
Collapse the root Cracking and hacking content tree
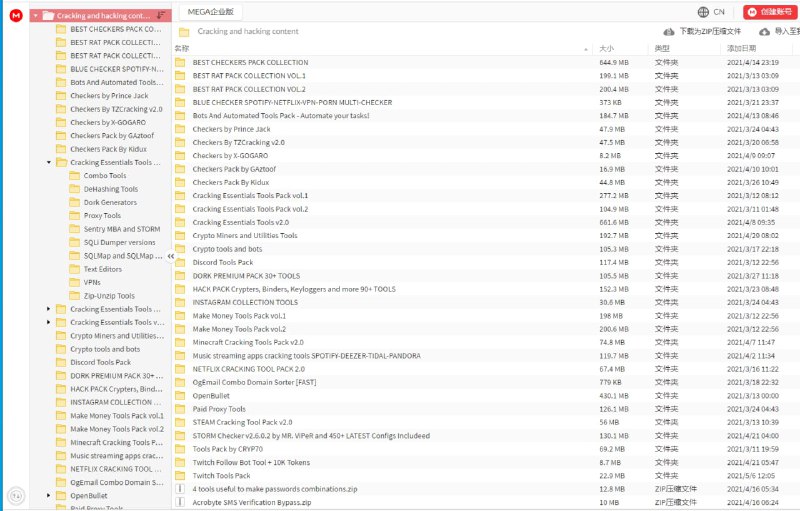coord(36,16)
